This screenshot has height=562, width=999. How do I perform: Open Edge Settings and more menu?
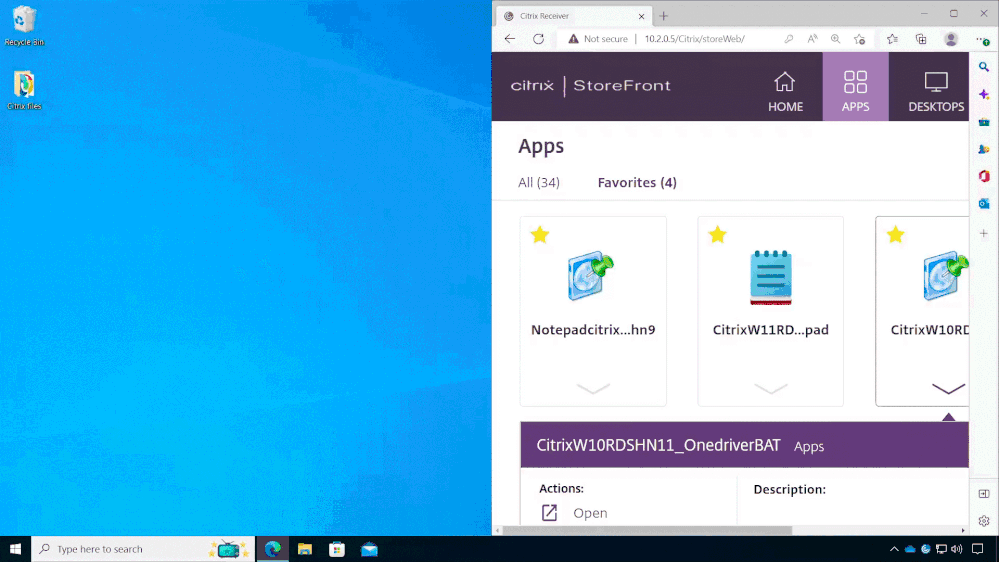point(982,39)
